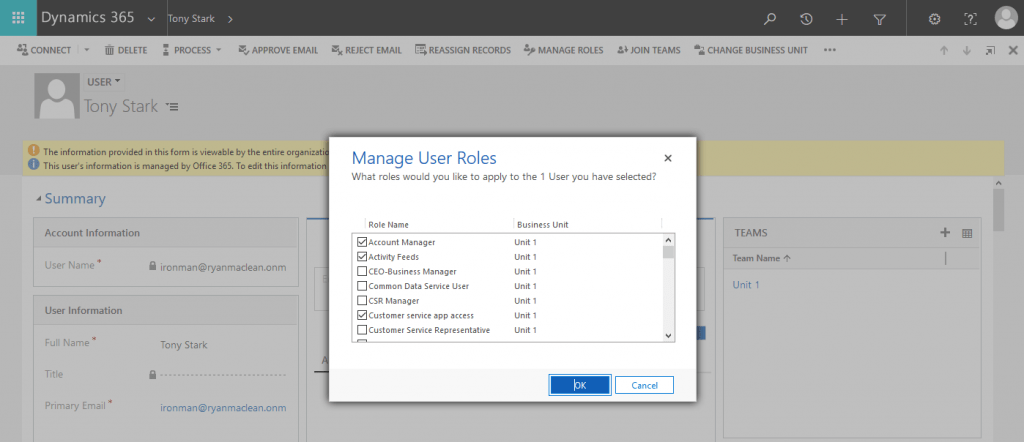Sort roles by Role Name column header
This screenshot has height=442, width=1024.
pyautogui.click(x=388, y=225)
